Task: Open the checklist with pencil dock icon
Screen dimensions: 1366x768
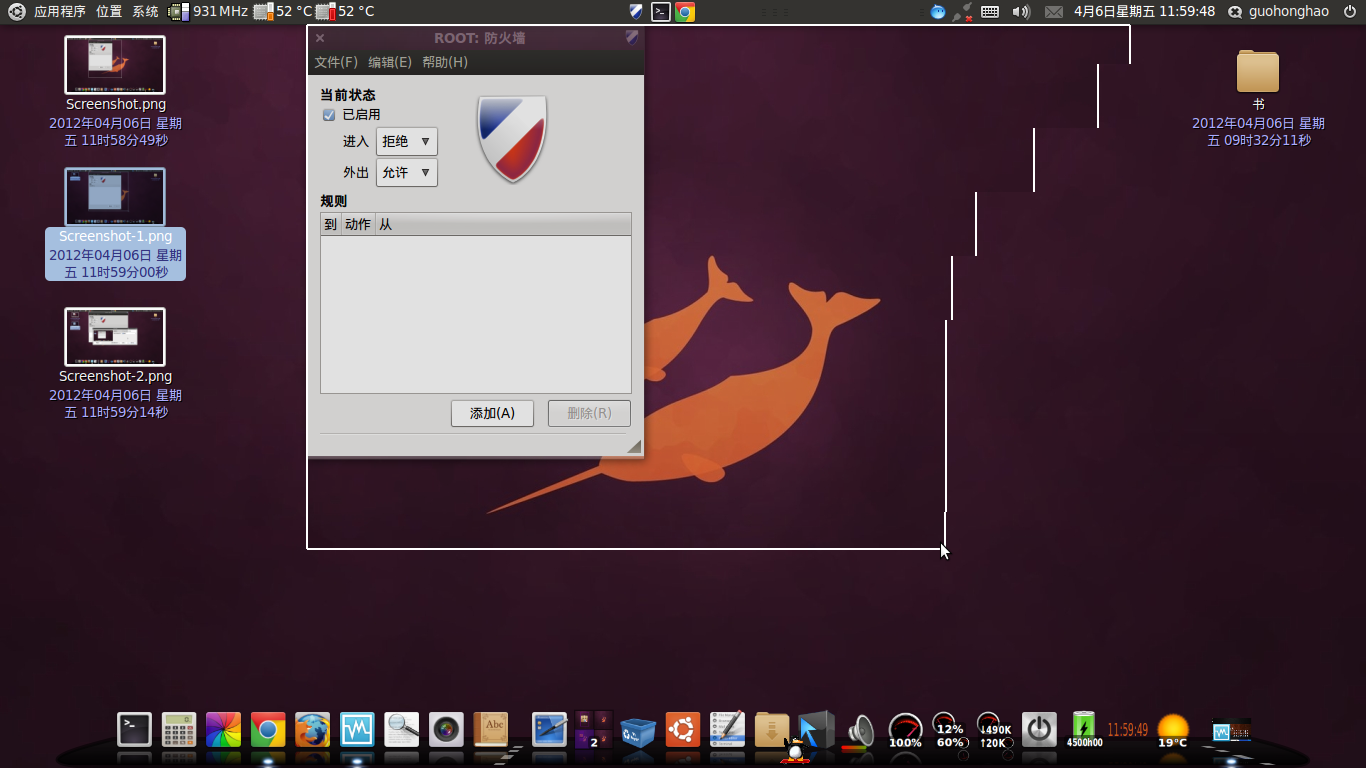Action: pyautogui.click(x=727, y=729)
